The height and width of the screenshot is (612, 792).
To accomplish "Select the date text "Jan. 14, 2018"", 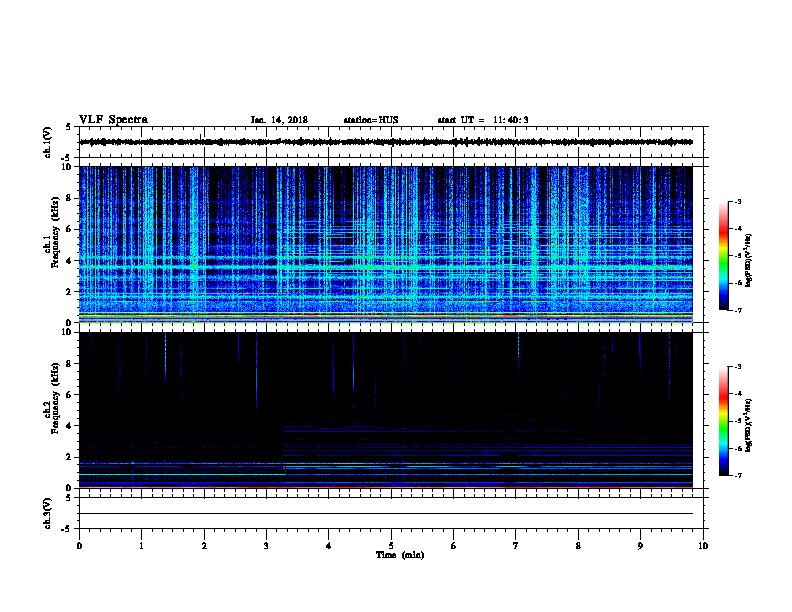I will [x=279, y=120].
